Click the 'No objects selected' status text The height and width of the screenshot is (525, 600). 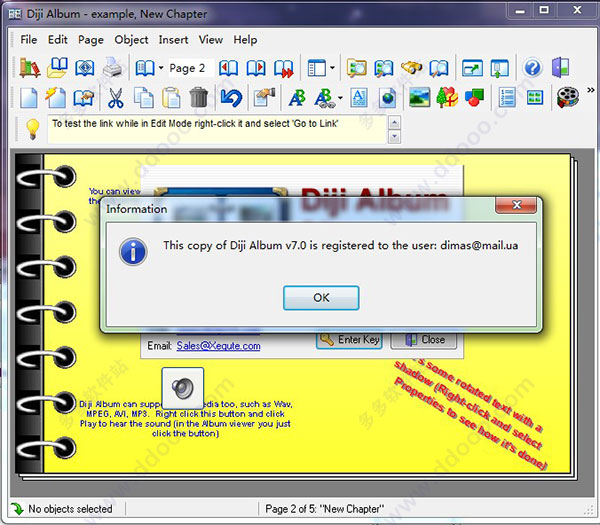[x=70, y=509]
